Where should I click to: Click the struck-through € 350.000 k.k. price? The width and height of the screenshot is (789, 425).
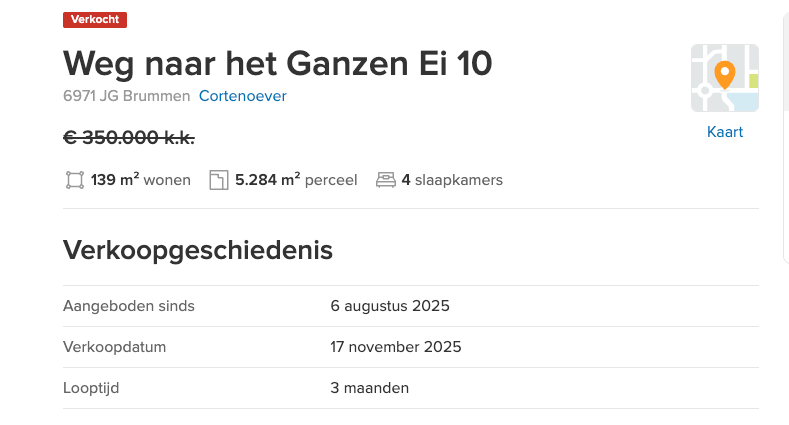pos(129,138)
